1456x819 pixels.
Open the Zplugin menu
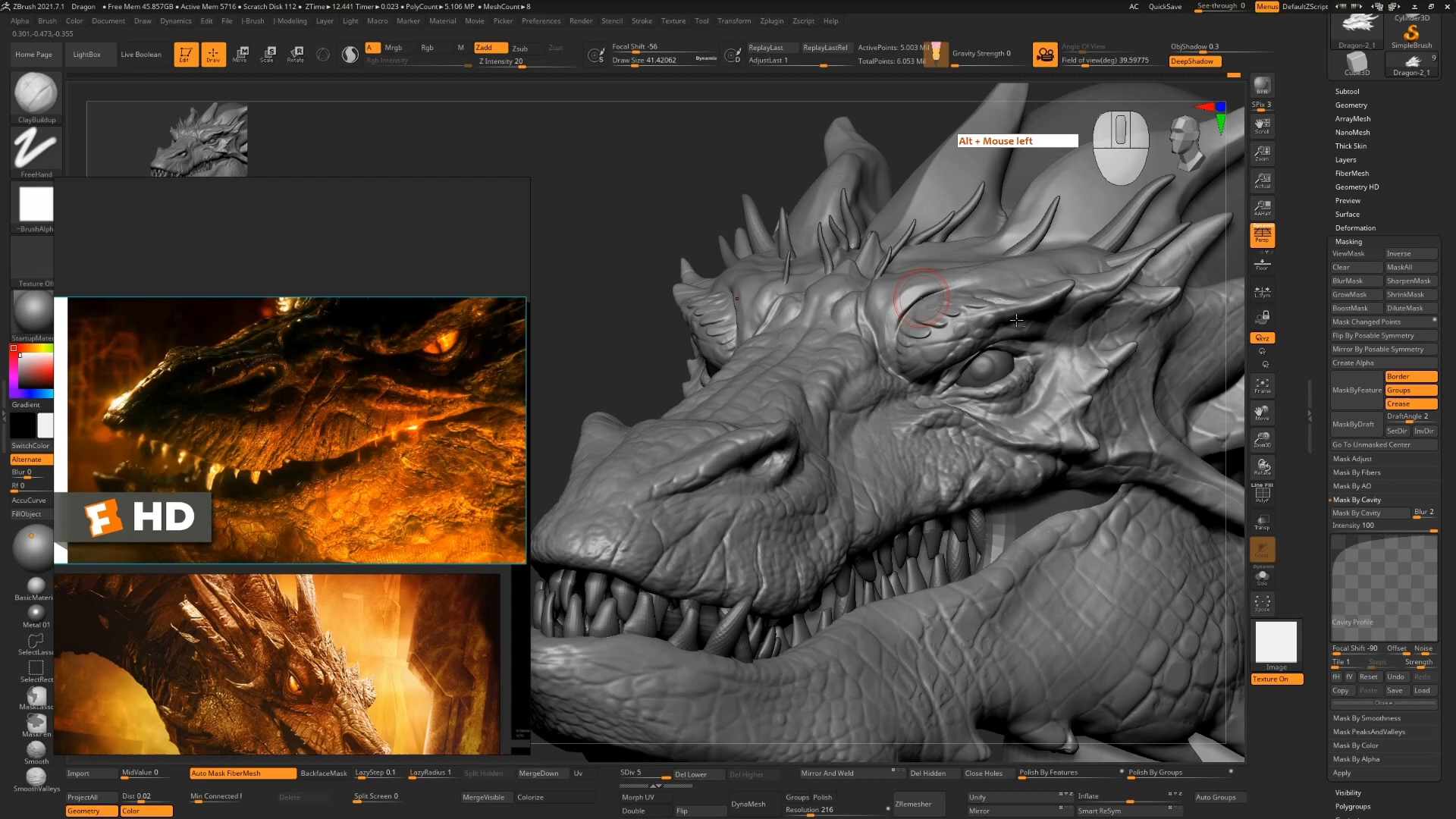click(x=771, y=20)
